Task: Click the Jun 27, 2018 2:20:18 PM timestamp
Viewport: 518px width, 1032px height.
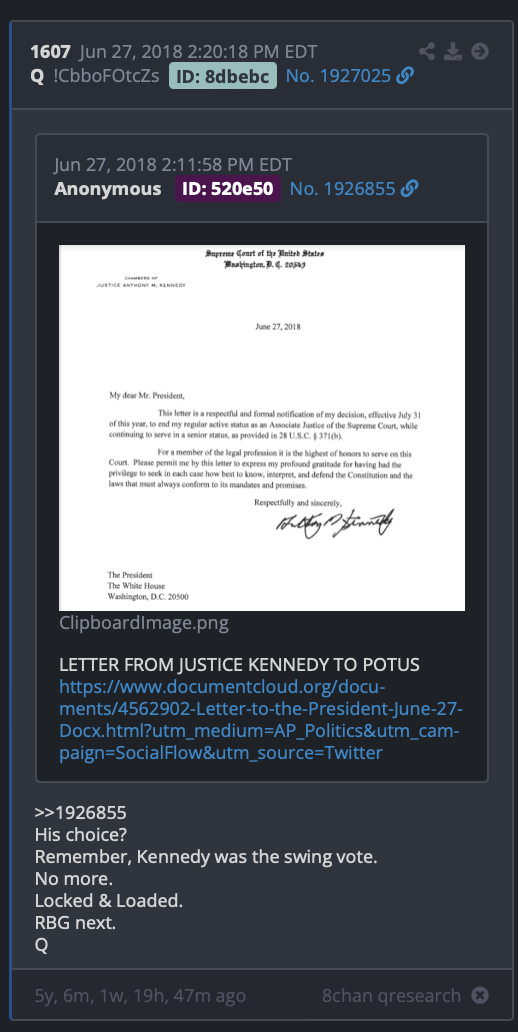Action: 198,51
